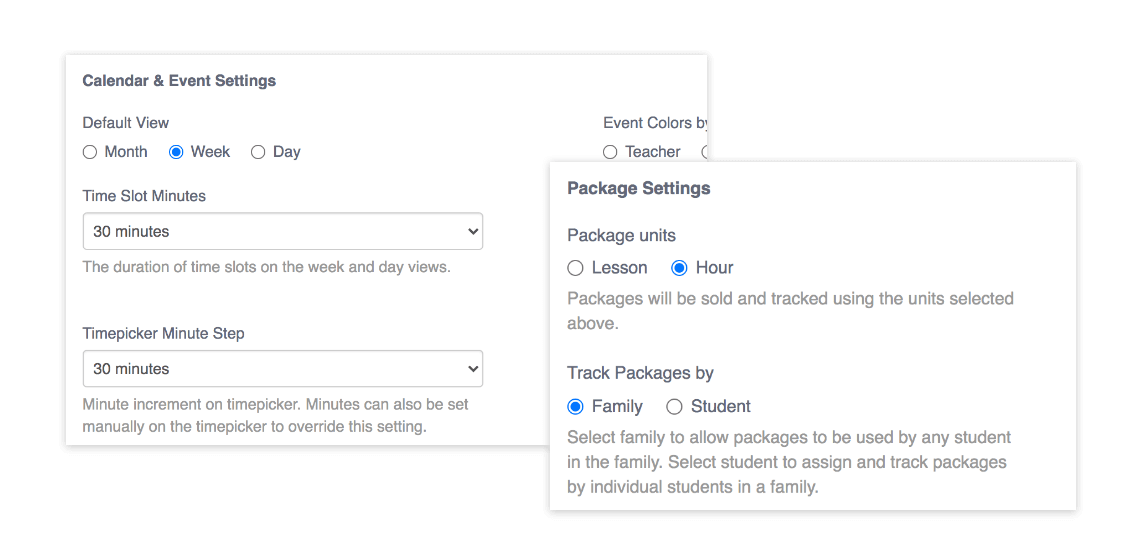Image resolution: width=1134 pixels, height=560 pixels.
Task: Switch package tracking to Student
Action: (x=675, y=406)
